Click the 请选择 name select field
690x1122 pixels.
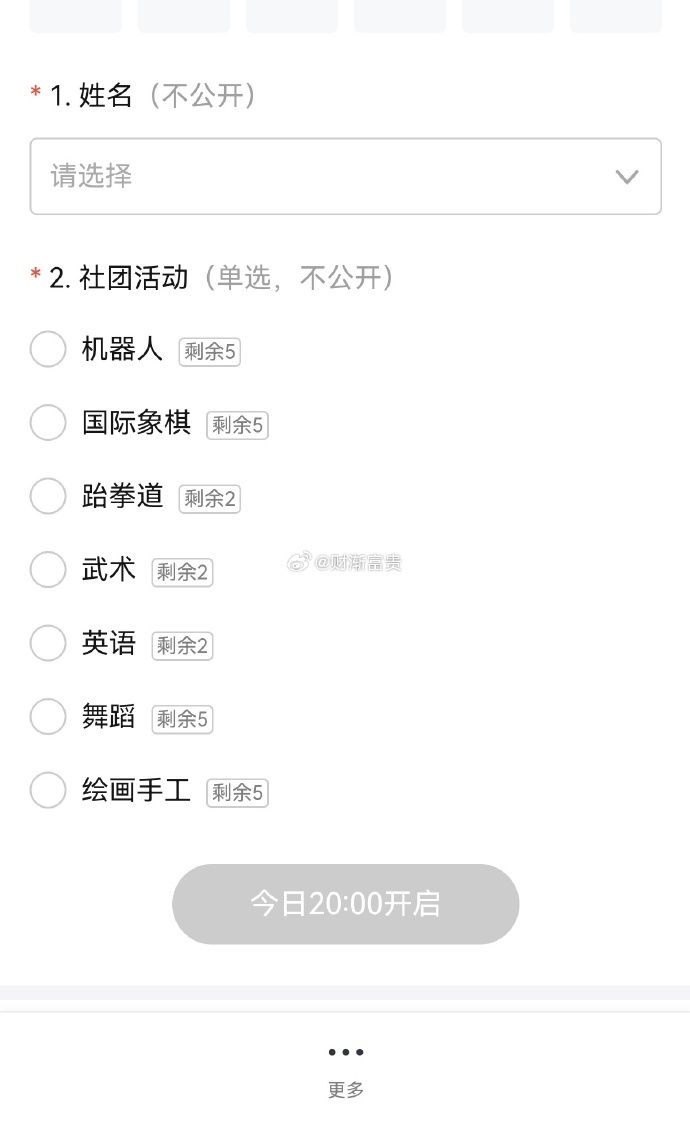(x=345, y=176)
